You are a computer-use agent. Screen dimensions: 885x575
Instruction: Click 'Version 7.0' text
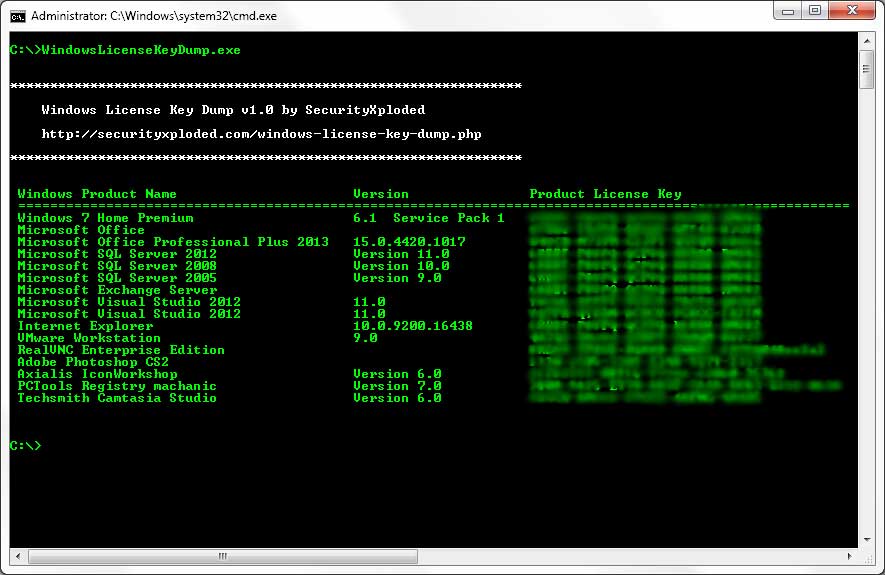tap(397, 386)
